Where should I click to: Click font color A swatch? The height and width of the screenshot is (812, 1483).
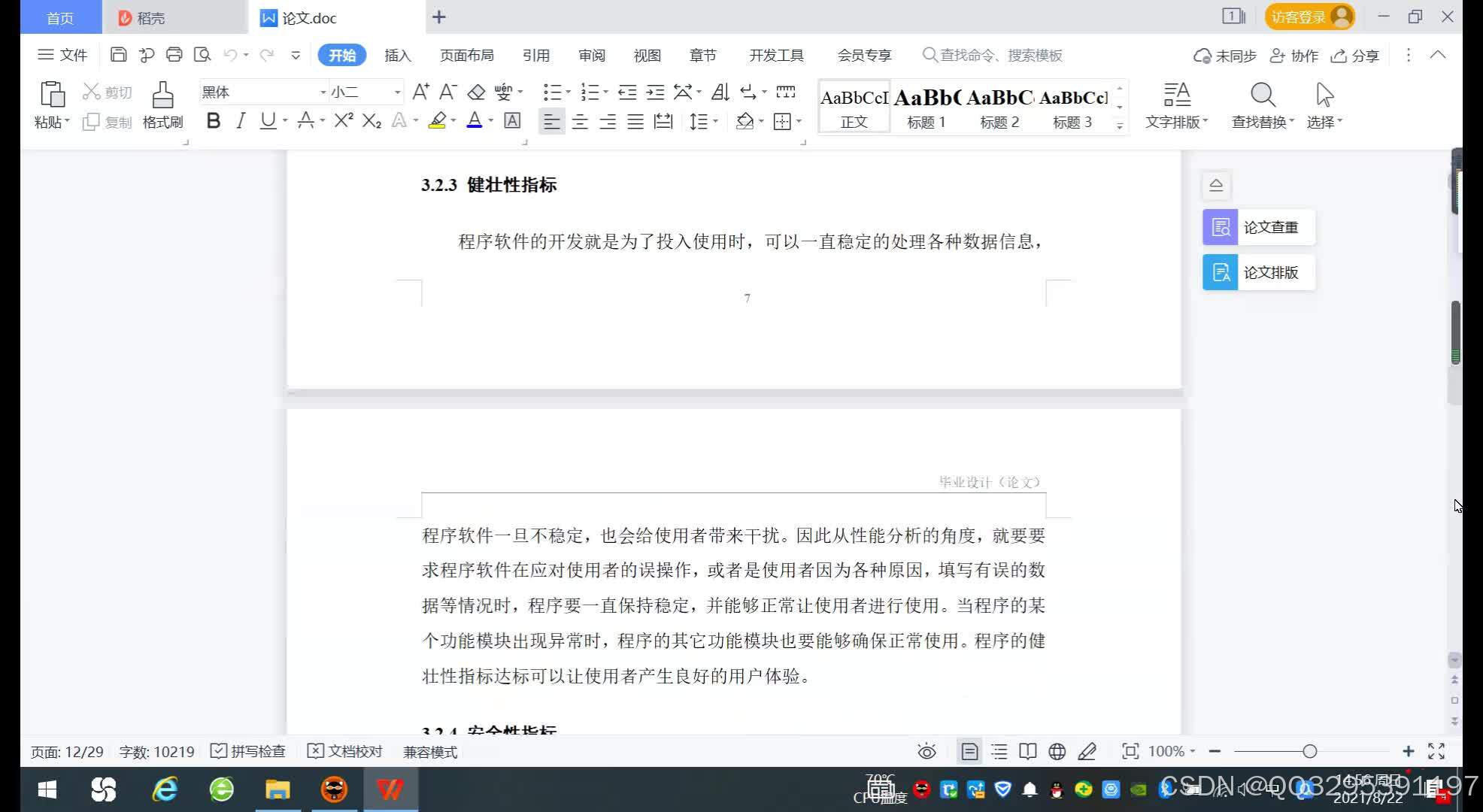point(475,120)
